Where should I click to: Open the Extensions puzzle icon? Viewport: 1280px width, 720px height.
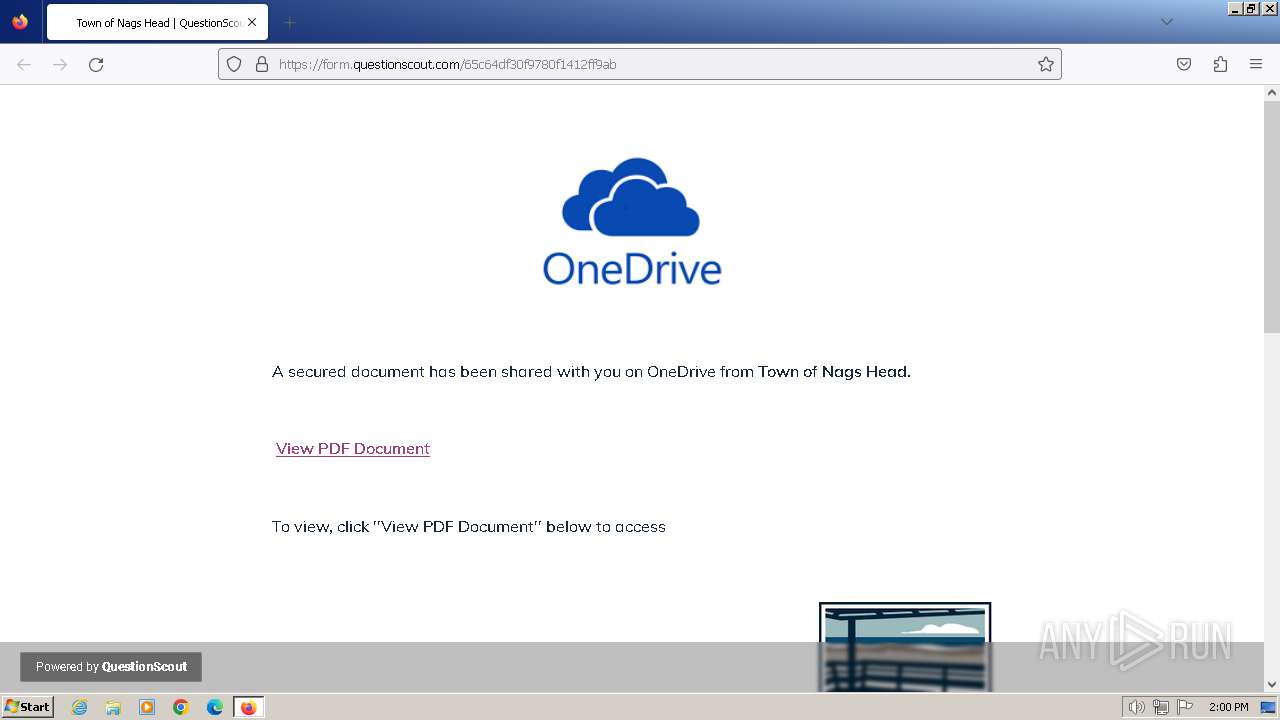tap(1220, 64)
